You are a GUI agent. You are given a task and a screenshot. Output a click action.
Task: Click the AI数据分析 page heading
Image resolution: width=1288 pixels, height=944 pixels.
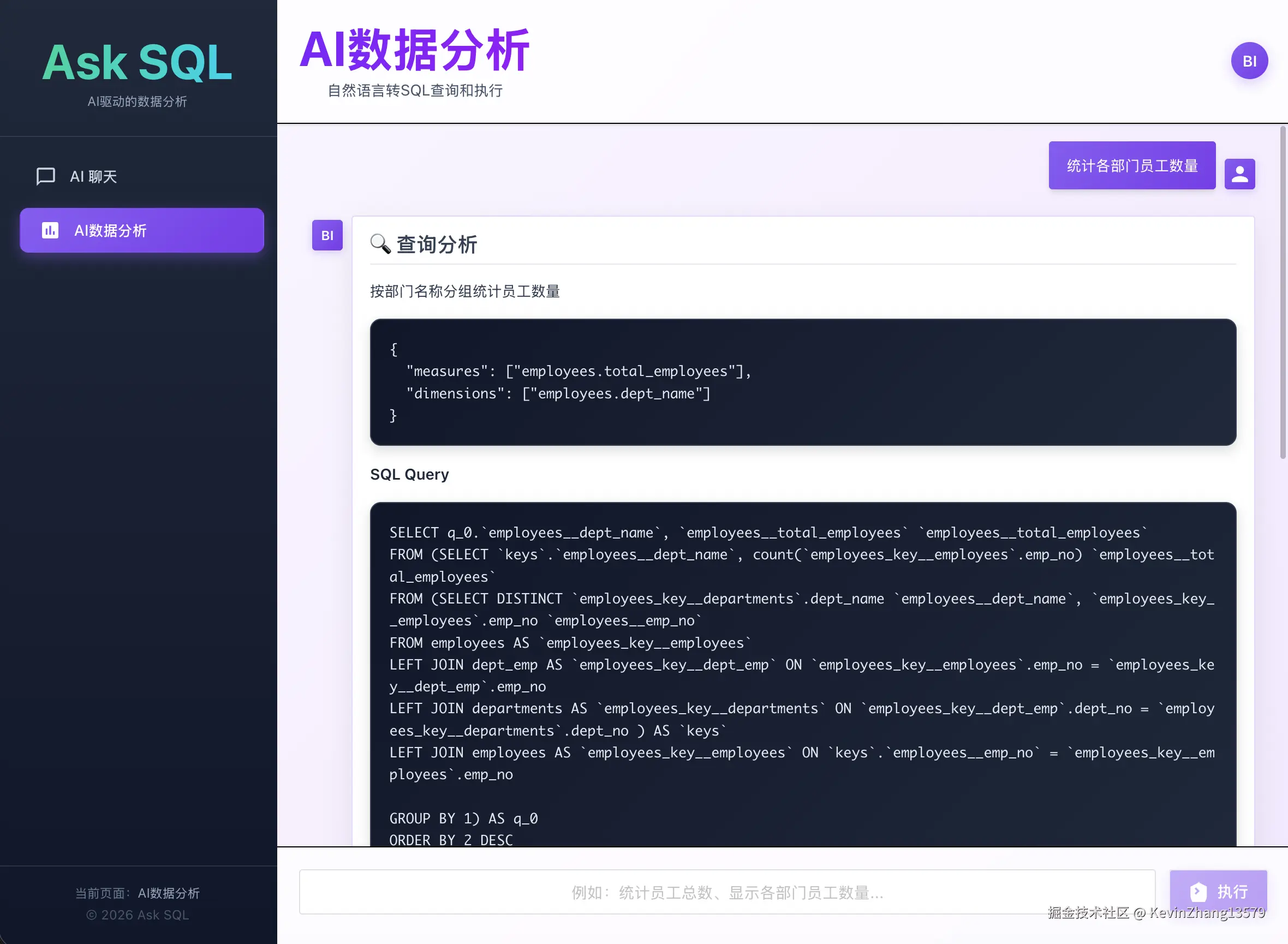pos(415,50)
